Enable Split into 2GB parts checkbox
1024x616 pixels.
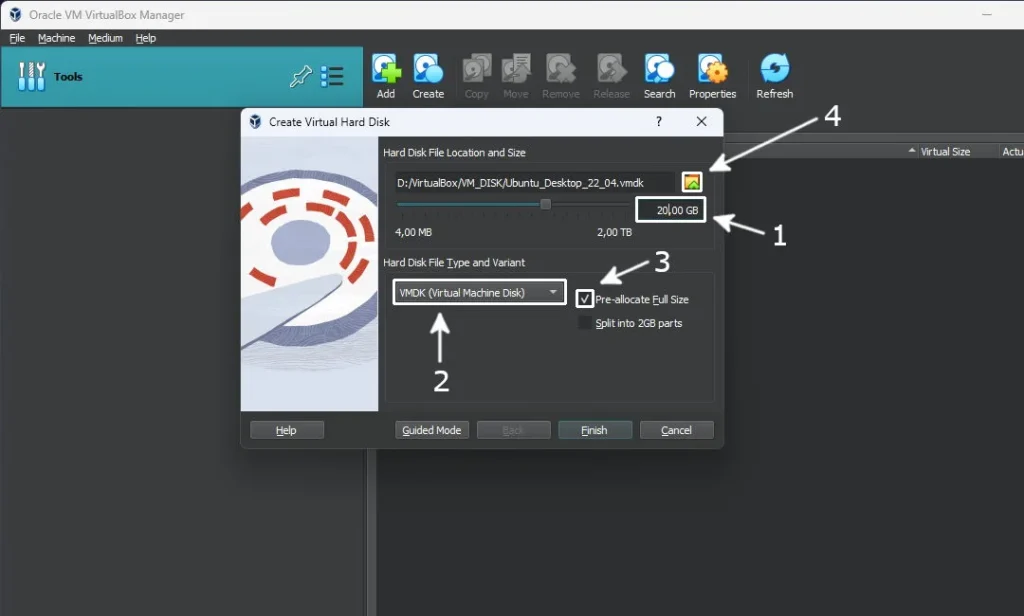coord(585,323)
